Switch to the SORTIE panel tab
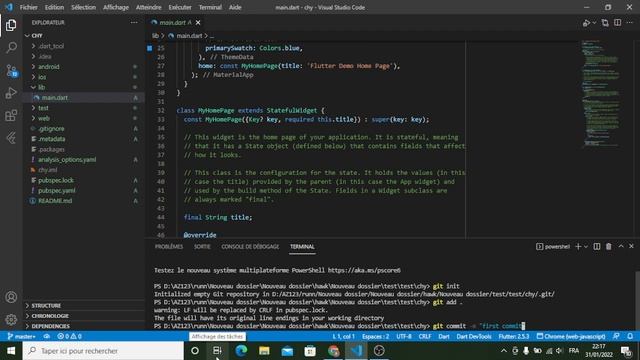The width and height of the screenshot is (640, 360). (x=202, y=247)
